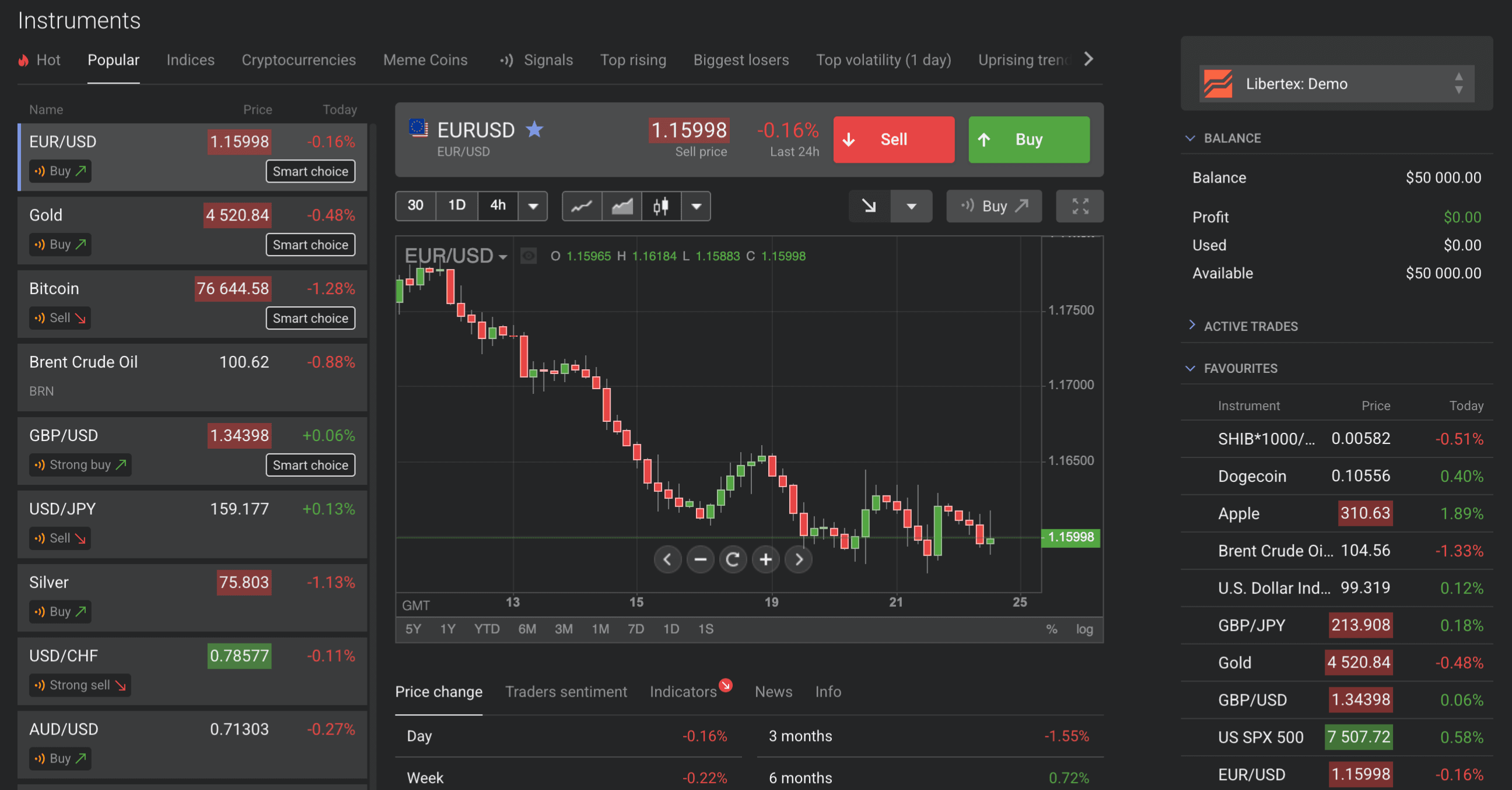Zoom out chart with minus control
Viewport: 1512px width, 790px height.
pos(700,560)
